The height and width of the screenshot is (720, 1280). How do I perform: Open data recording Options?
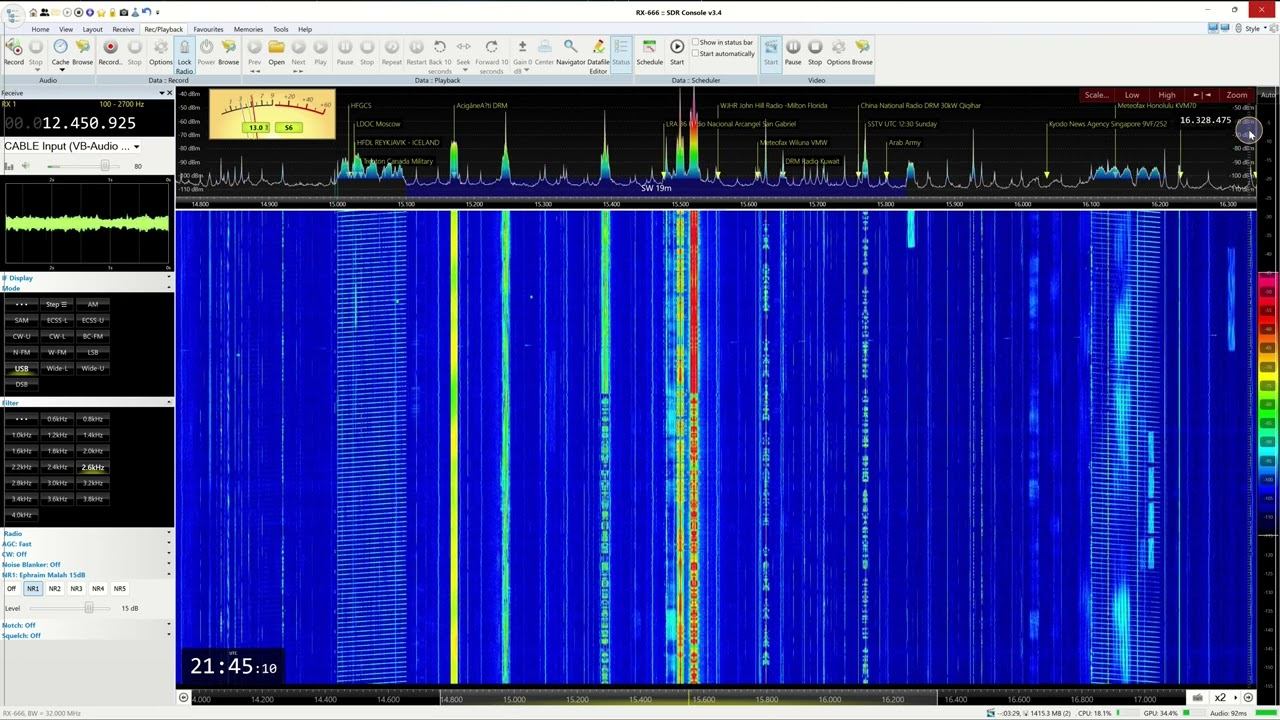[160, 52]
